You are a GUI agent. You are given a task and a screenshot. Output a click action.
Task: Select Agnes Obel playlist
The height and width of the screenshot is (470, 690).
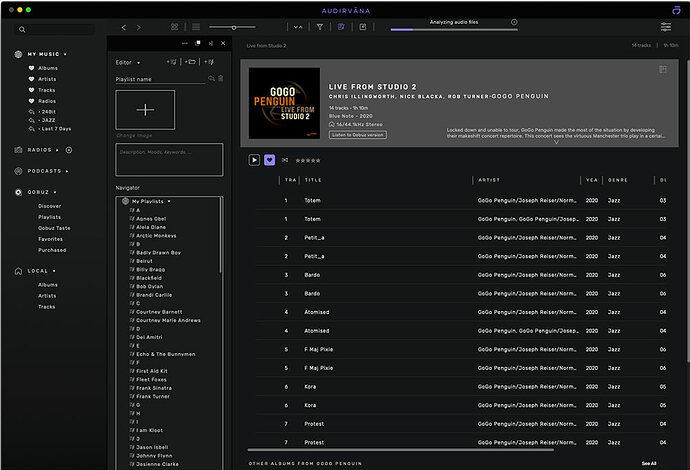click(x=151, y=219)
